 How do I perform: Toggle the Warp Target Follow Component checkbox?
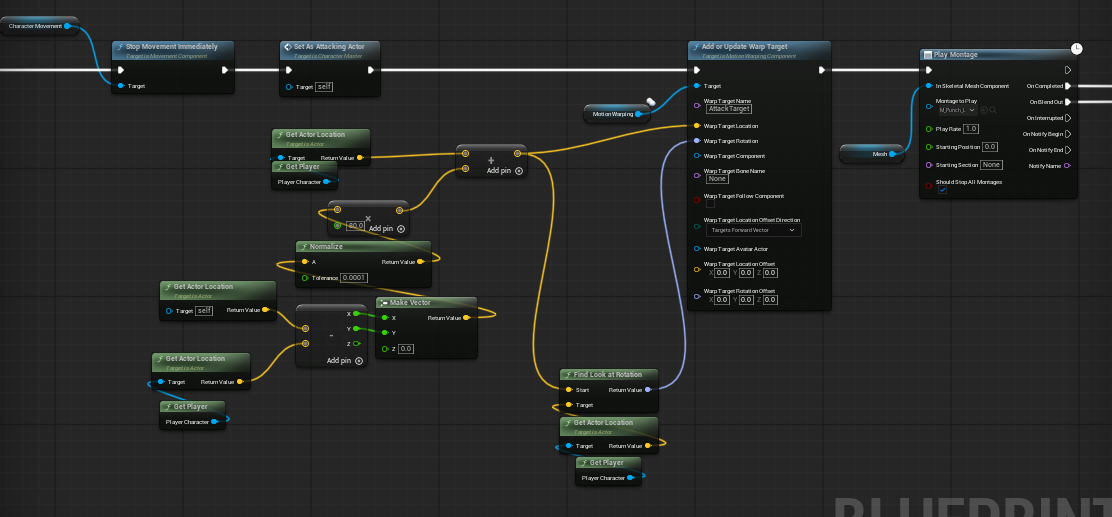711,204
